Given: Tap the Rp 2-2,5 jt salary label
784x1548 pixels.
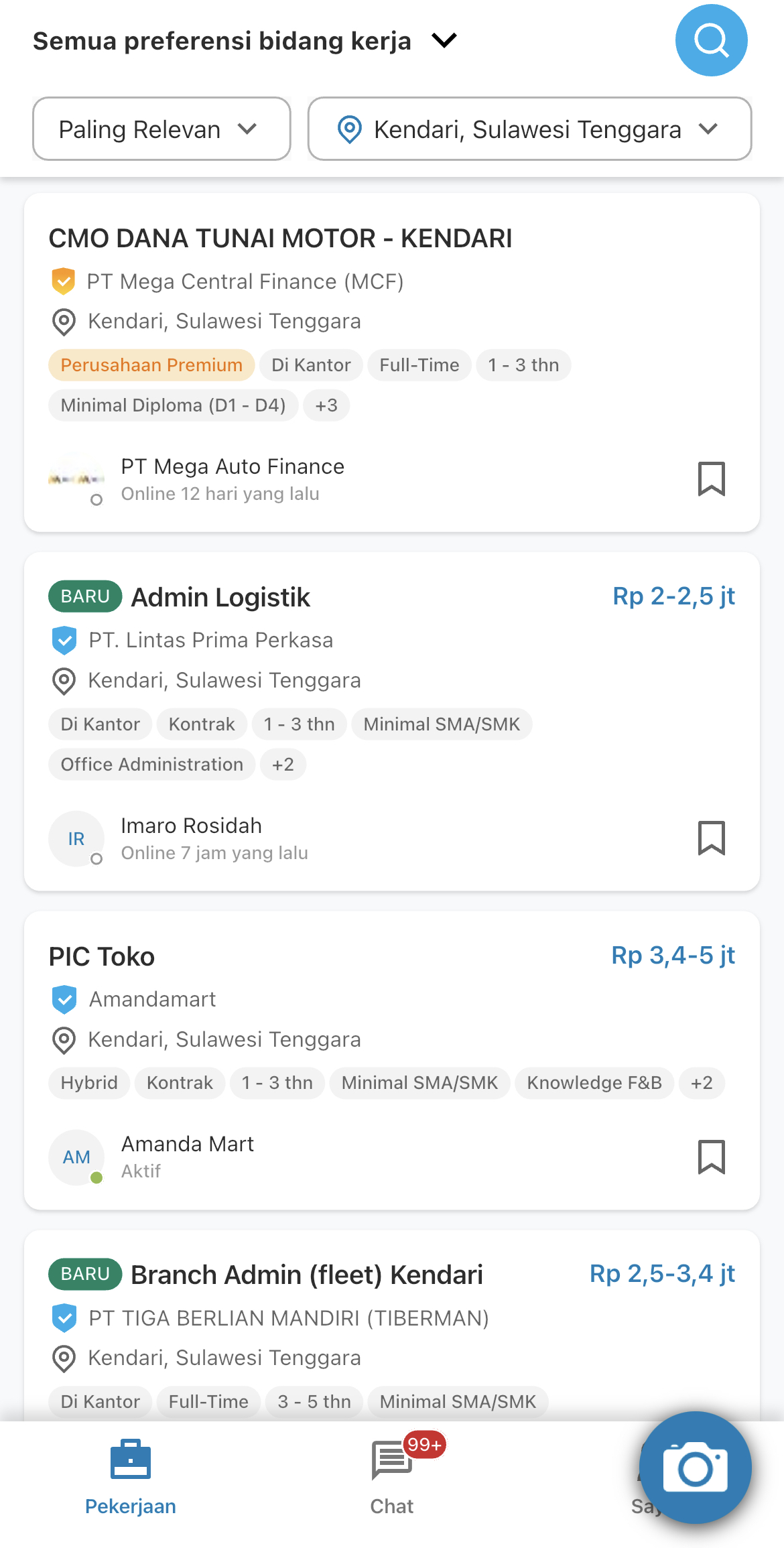Looking at the screenshot, I should tap(674, 596).
